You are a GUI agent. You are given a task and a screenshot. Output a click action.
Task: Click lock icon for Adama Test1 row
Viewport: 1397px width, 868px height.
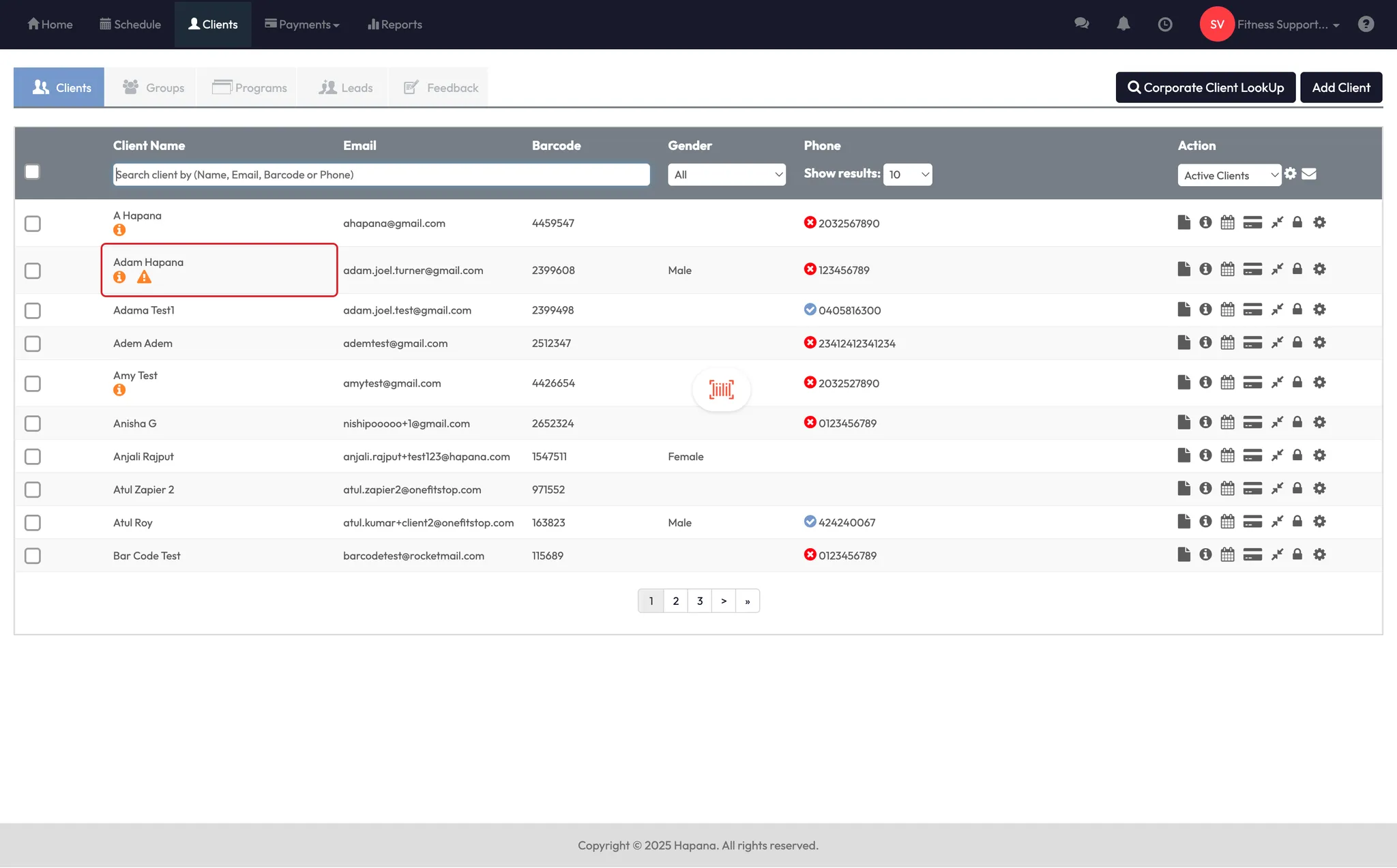tap(1297, 310)
